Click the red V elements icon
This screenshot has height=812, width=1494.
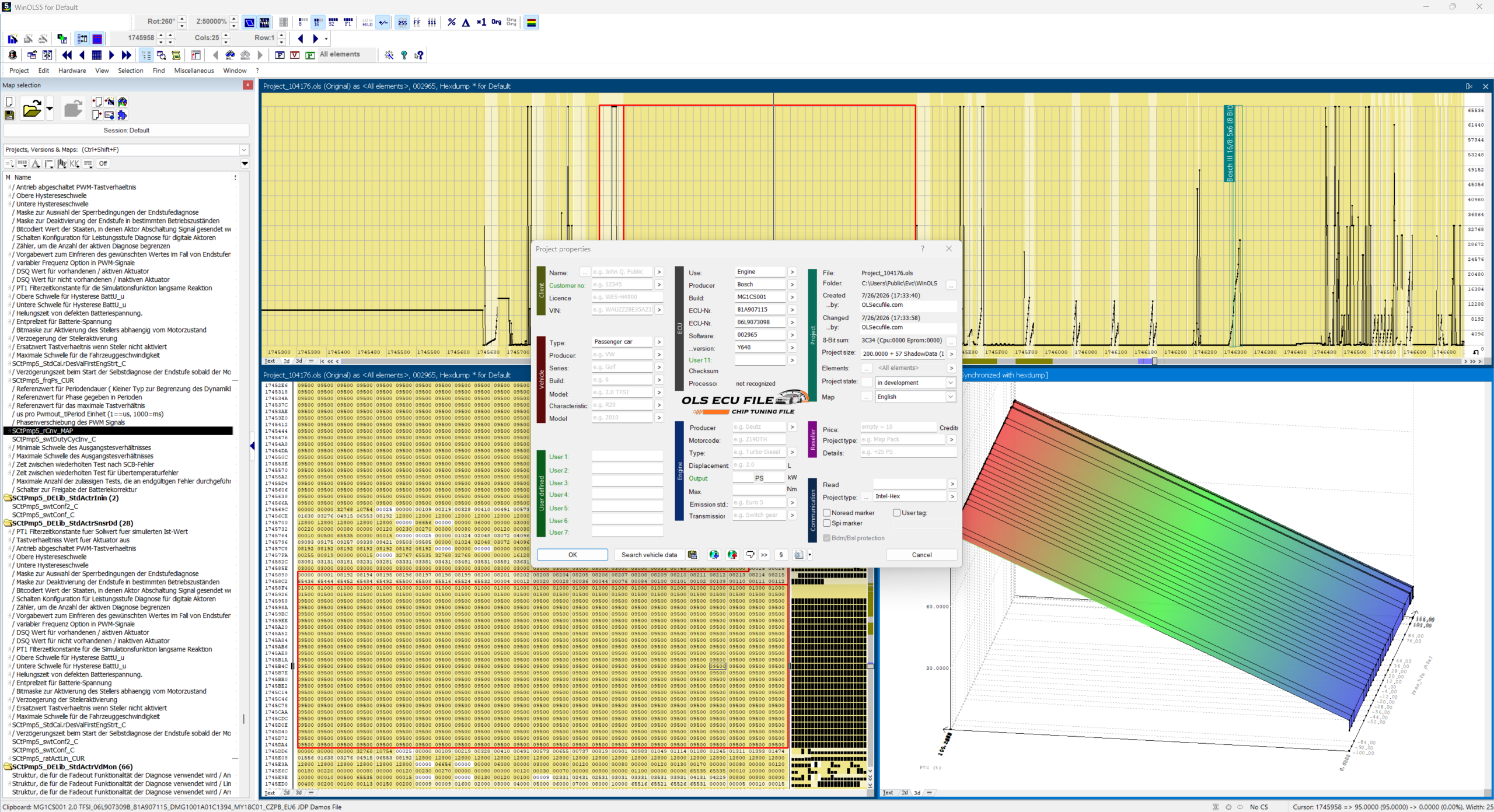click(x=295, y=55)
